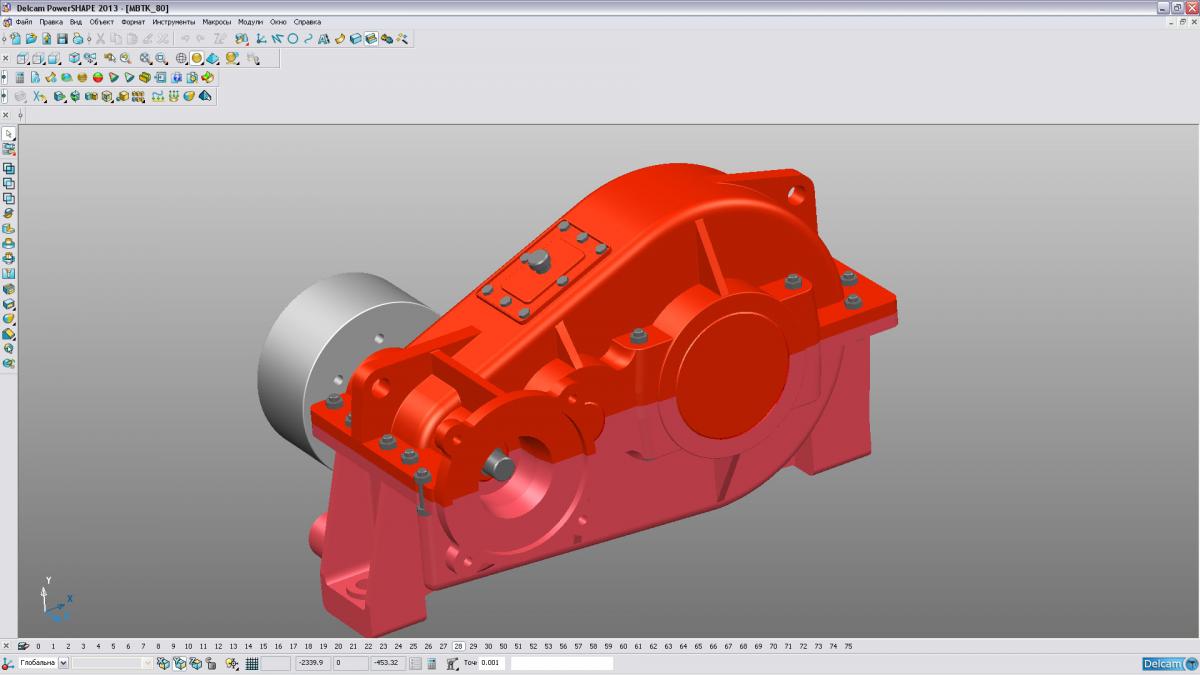Viewport: 1200px width, 675px height.
Task: Select the Surface creation tool
Action: [x=340, y=39]
